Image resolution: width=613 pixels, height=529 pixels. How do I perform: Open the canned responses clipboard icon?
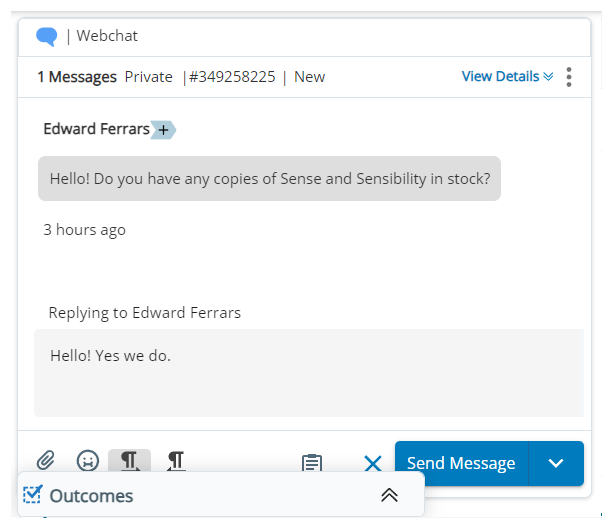(x=312, y=463)
